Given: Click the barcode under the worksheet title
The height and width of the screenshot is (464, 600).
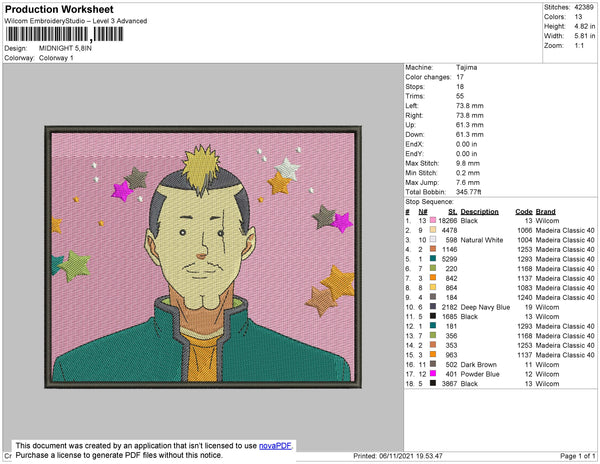Looking at the screenshot, I should click(64, 34).
